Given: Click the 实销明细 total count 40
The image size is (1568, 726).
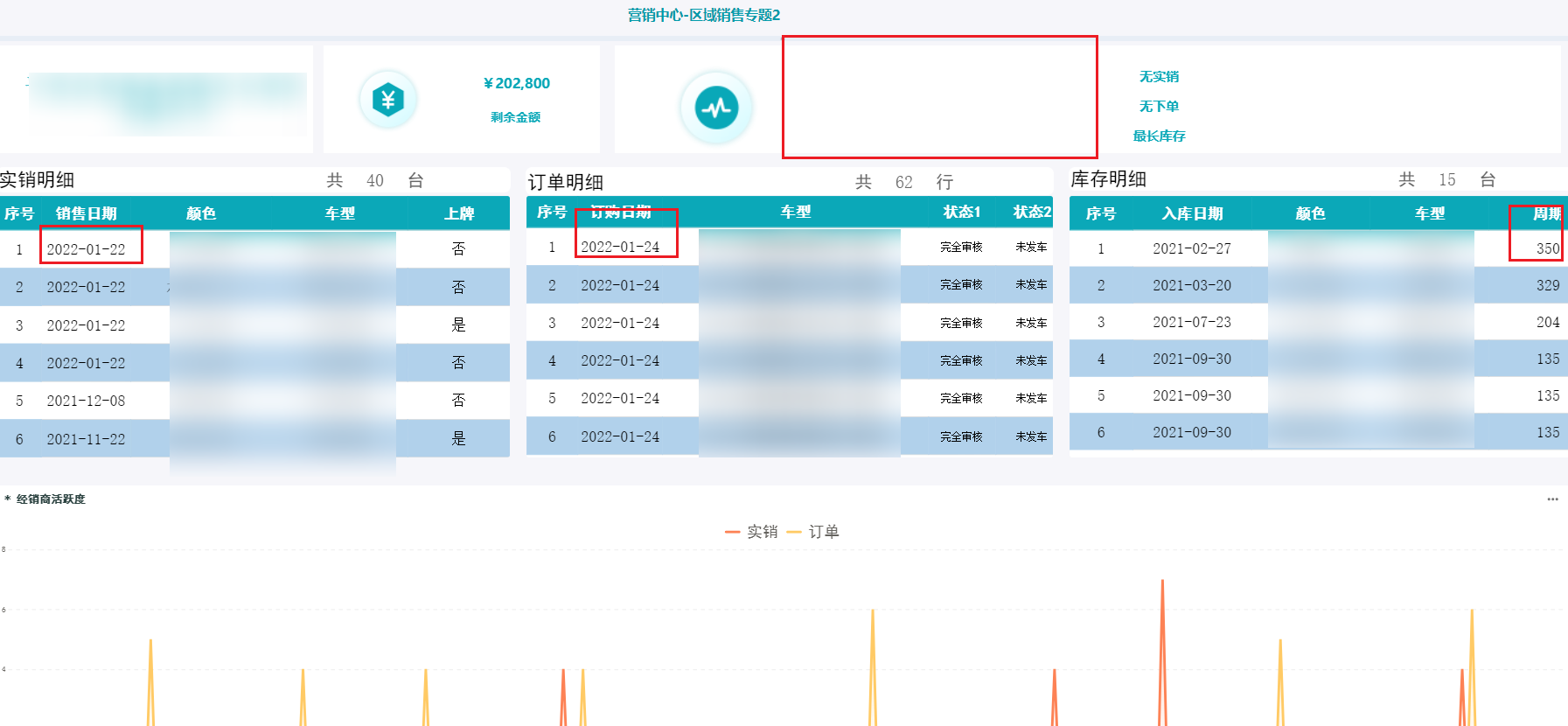Looking at the screenshot, I should point(375,180).
